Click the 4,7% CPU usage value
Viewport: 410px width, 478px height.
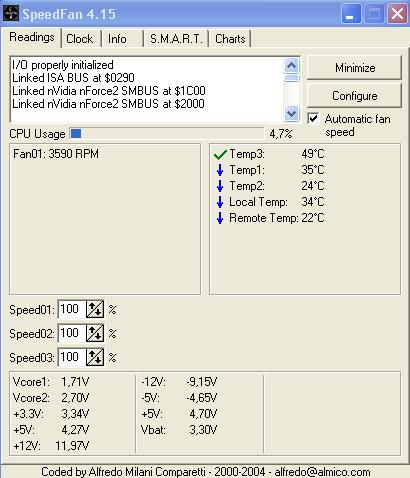pyautogui.click(x=281, y=134)
